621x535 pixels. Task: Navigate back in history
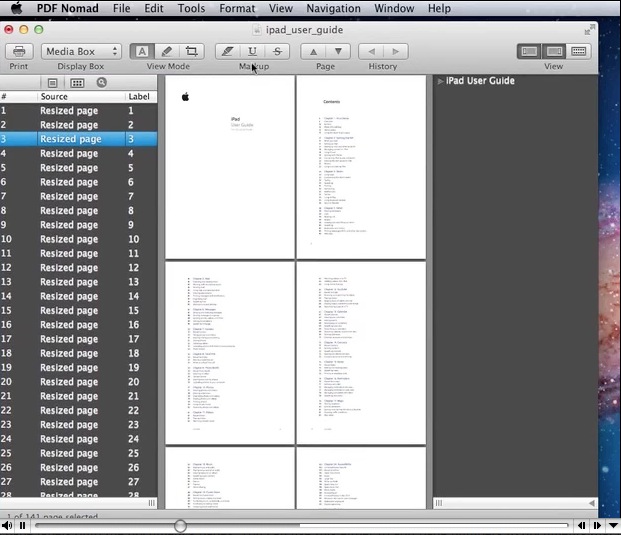pyautogui.click(x=371, y=51)
